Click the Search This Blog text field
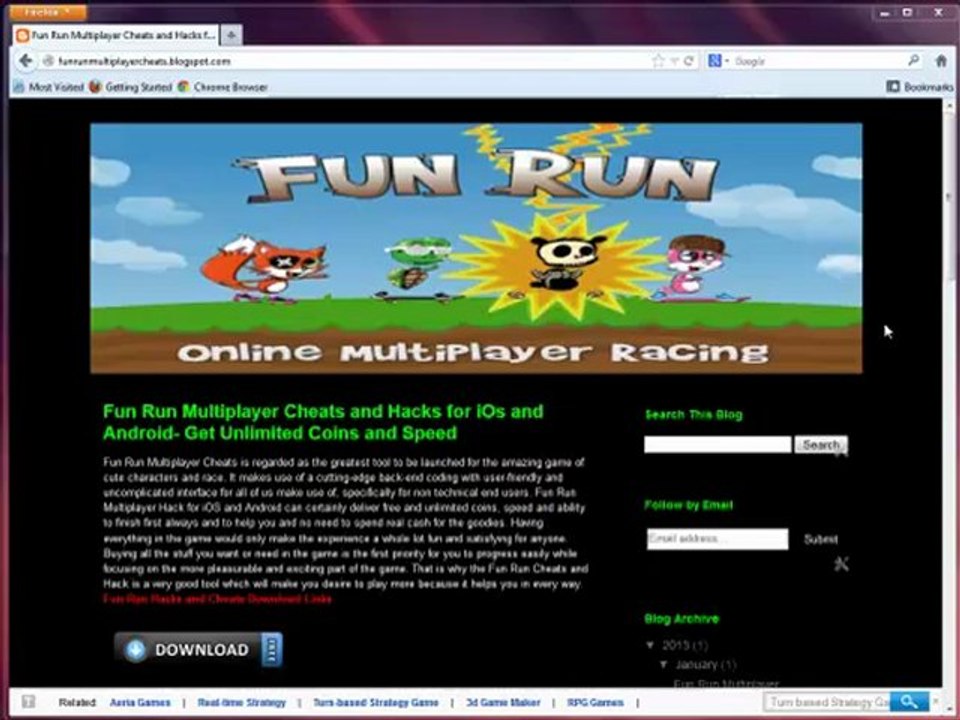This screenshot has width=960, height=720. pyautogui.click(x=717, y=444)
